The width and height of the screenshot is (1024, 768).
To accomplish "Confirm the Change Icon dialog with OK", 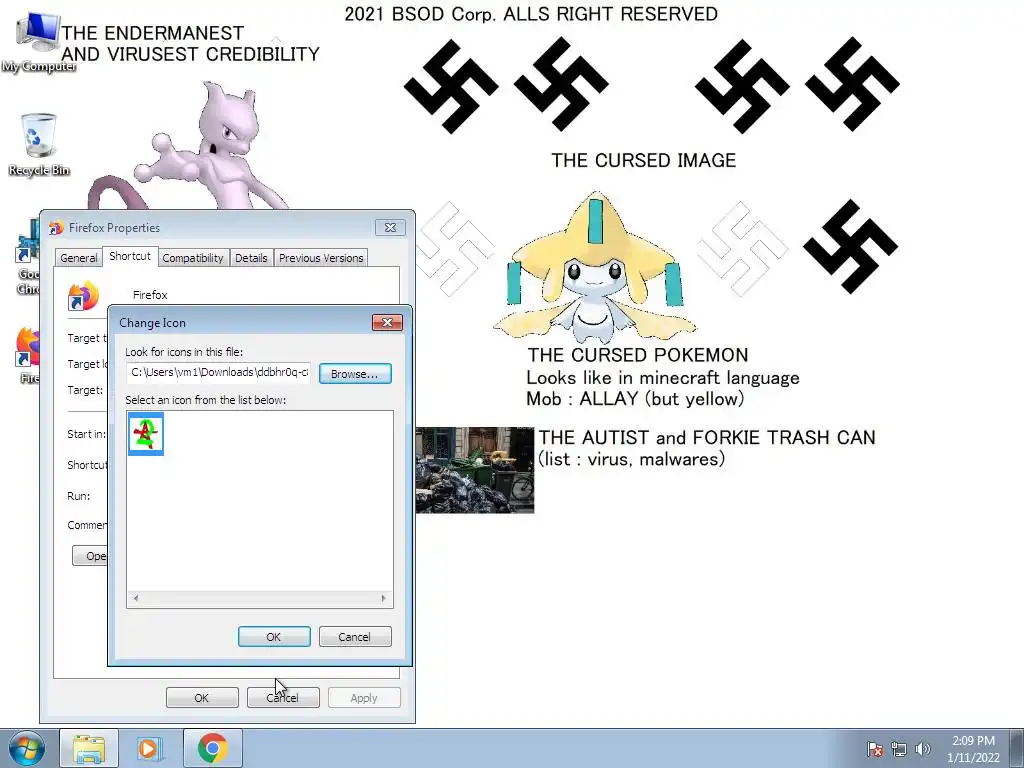I will 274,637.
